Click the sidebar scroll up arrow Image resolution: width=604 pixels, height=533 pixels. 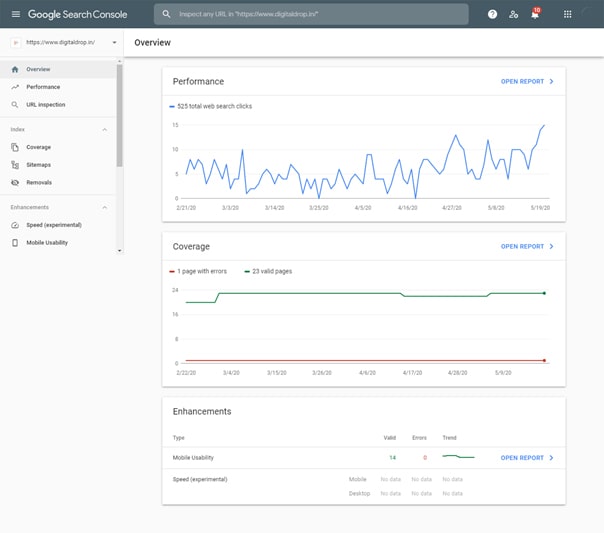[x=119, y=62]
